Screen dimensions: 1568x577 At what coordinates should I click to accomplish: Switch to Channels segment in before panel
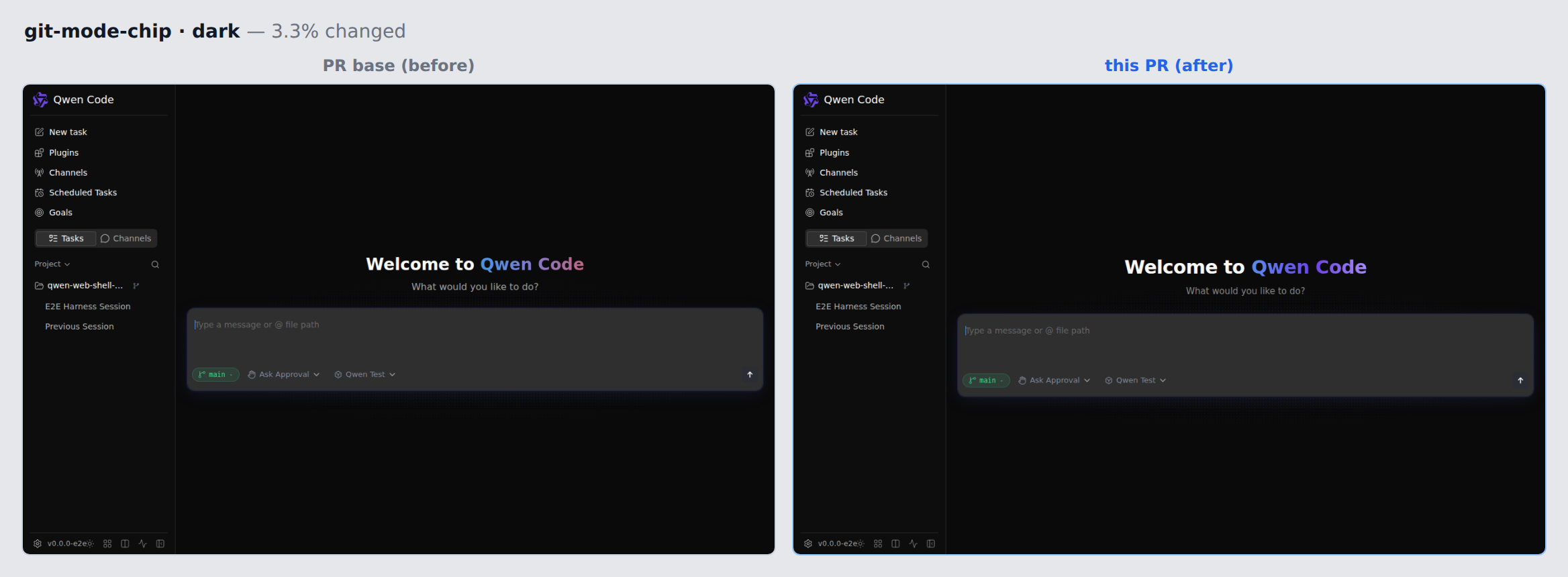pyautogui.click(x=126, y=238)
